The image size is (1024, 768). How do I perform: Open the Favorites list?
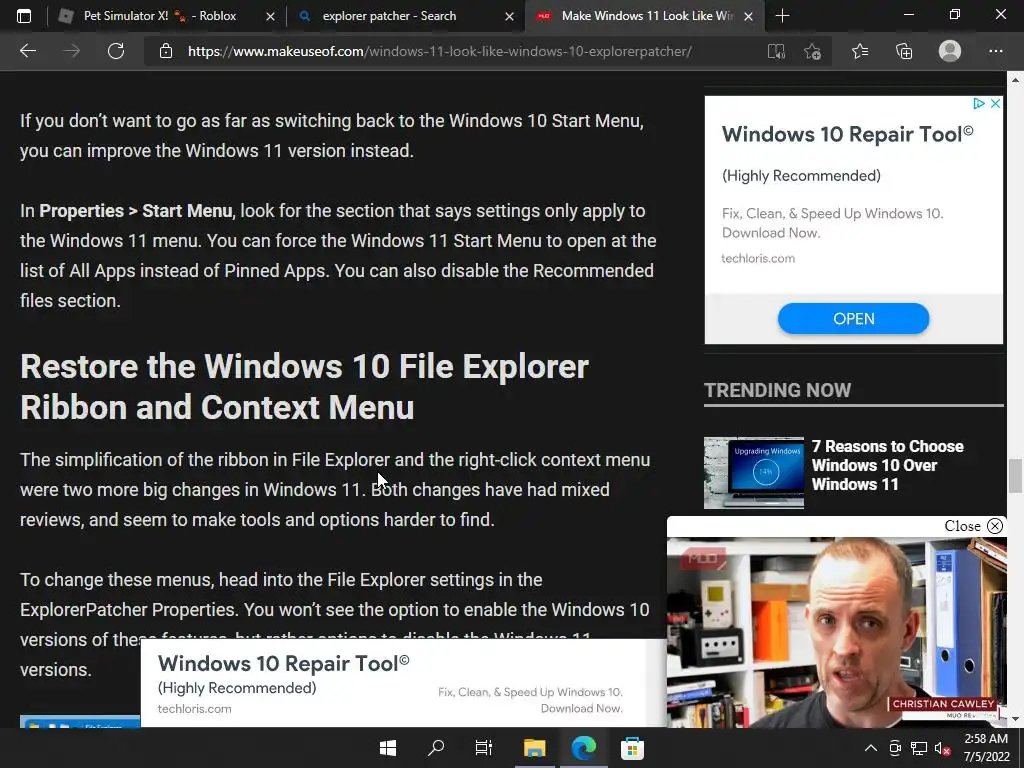860,51
